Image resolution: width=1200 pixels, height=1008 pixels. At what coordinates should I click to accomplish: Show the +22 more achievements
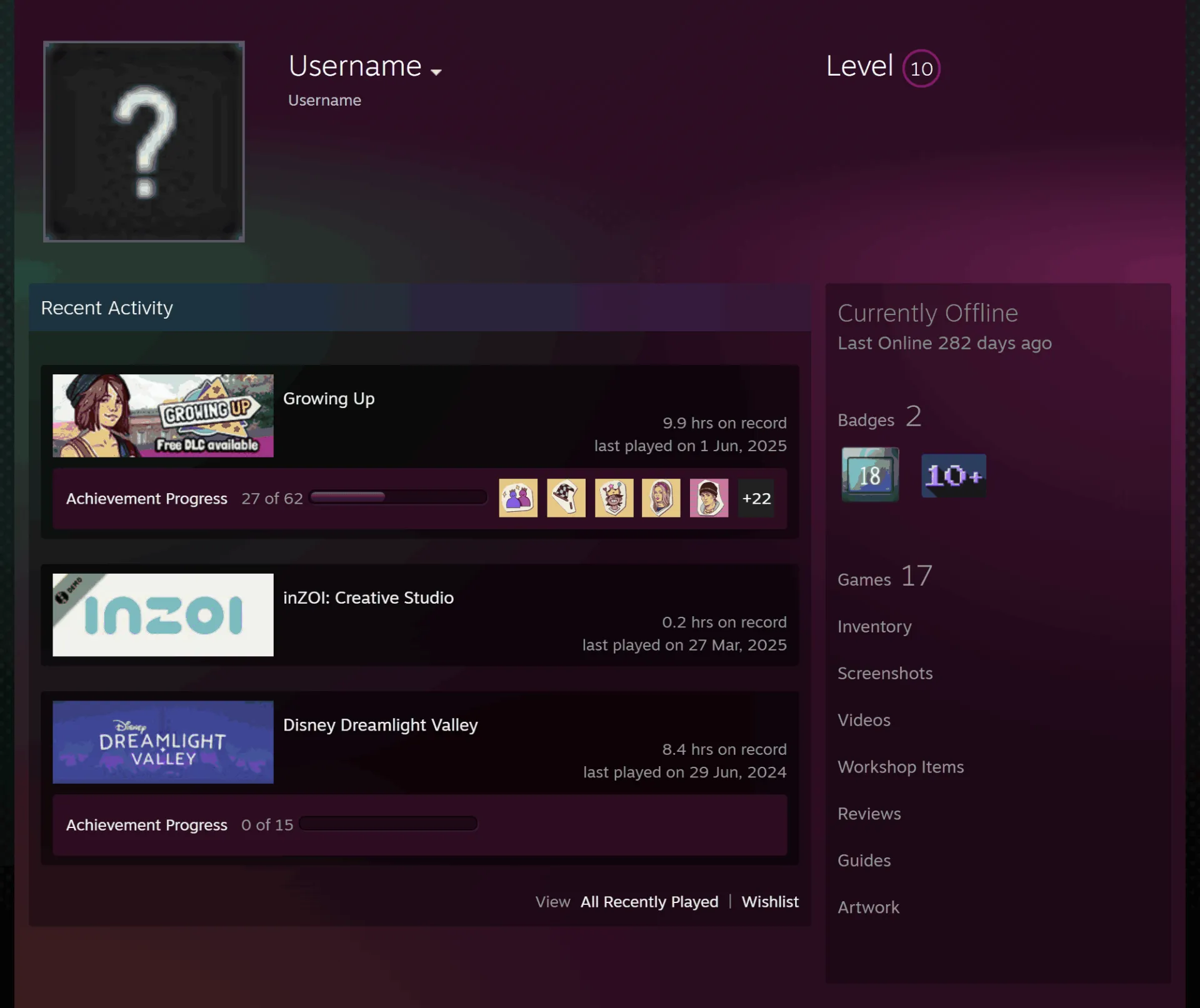[756, 498]
